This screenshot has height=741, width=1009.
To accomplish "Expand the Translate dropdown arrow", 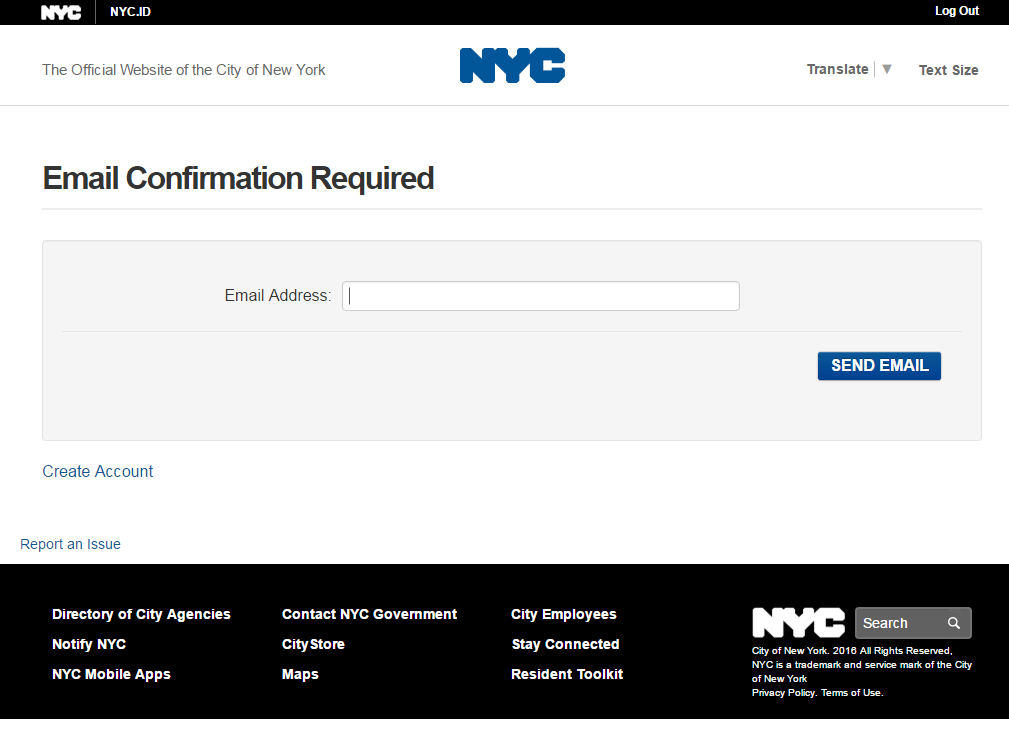I will (x=886, y=69).
